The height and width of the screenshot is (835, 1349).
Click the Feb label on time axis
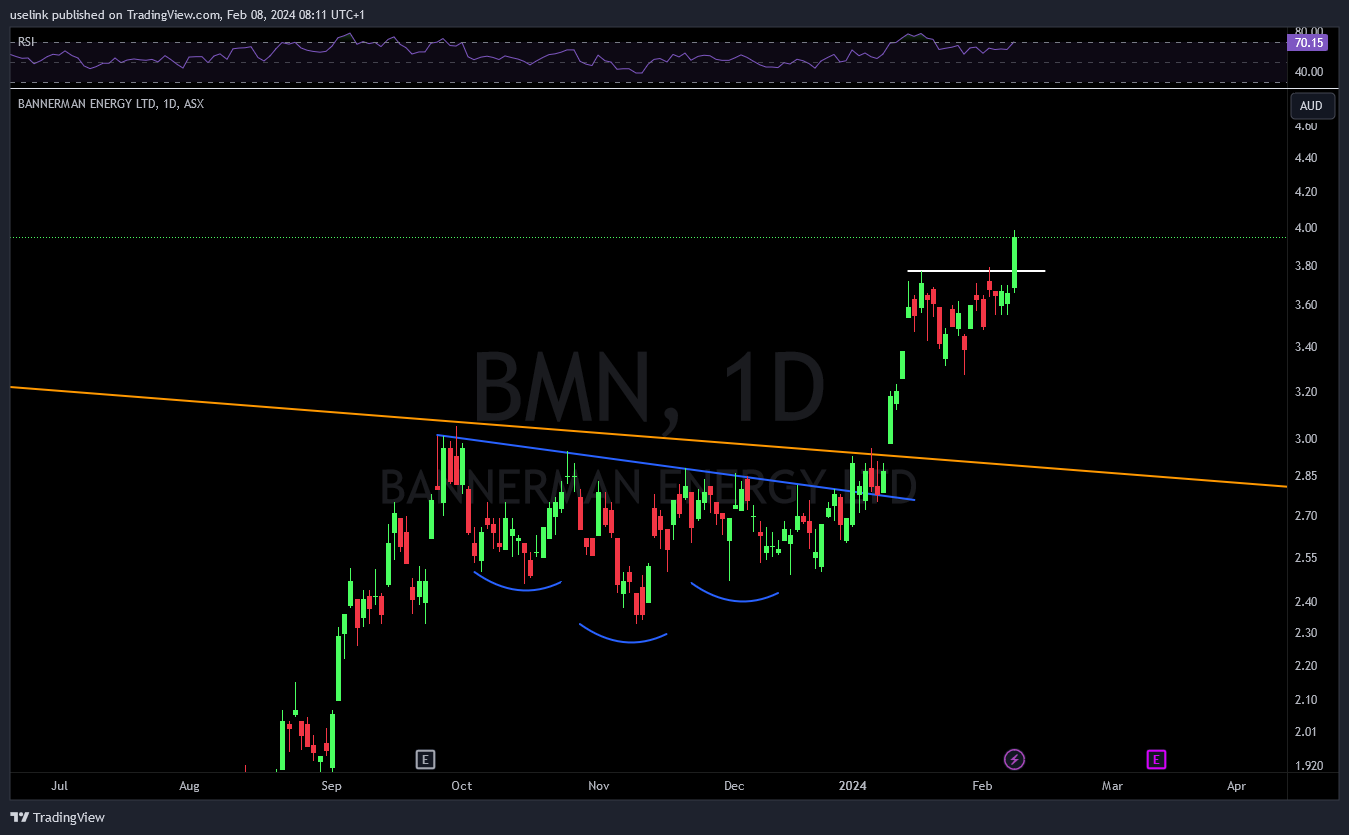coord(982,786)
